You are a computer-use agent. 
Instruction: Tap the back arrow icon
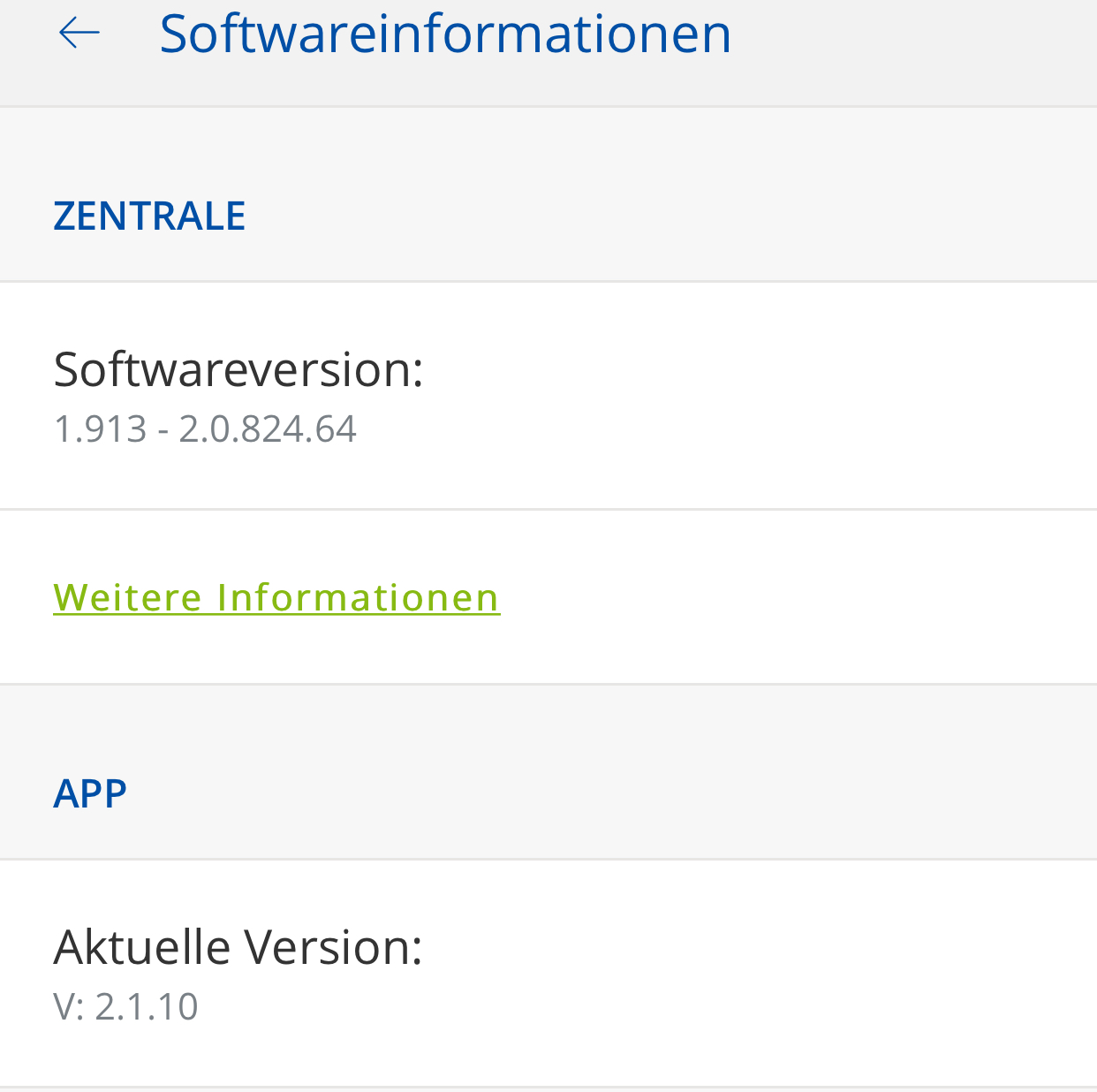click(x=79, y=34)
